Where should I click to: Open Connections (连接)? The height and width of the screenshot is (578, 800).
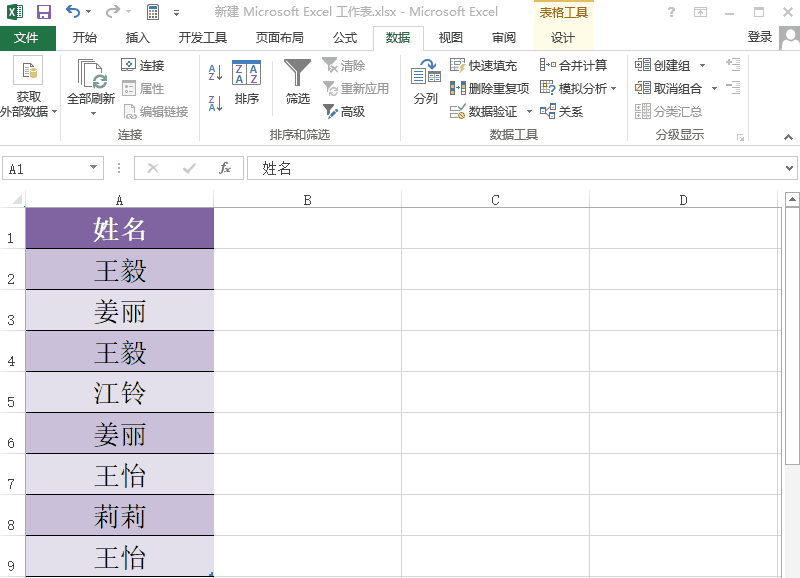click(143, 65)
